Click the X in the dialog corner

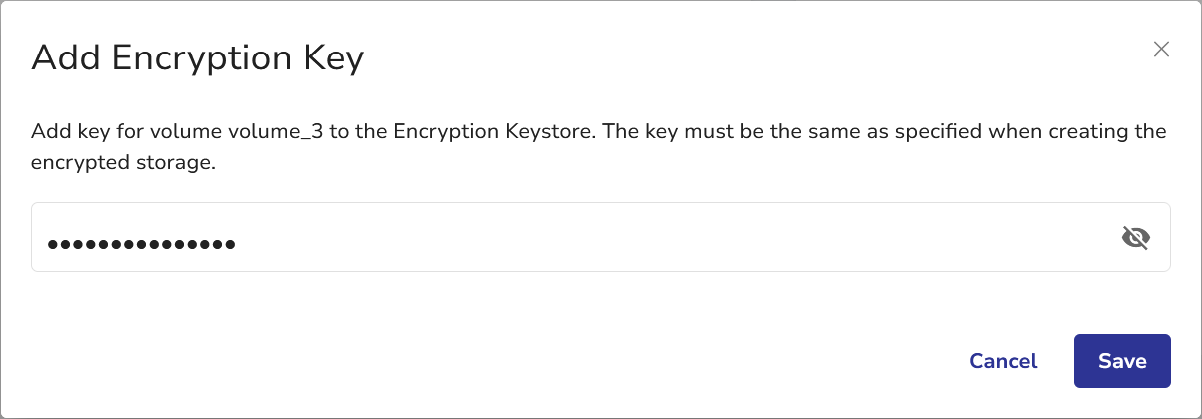coord(1161,50)
